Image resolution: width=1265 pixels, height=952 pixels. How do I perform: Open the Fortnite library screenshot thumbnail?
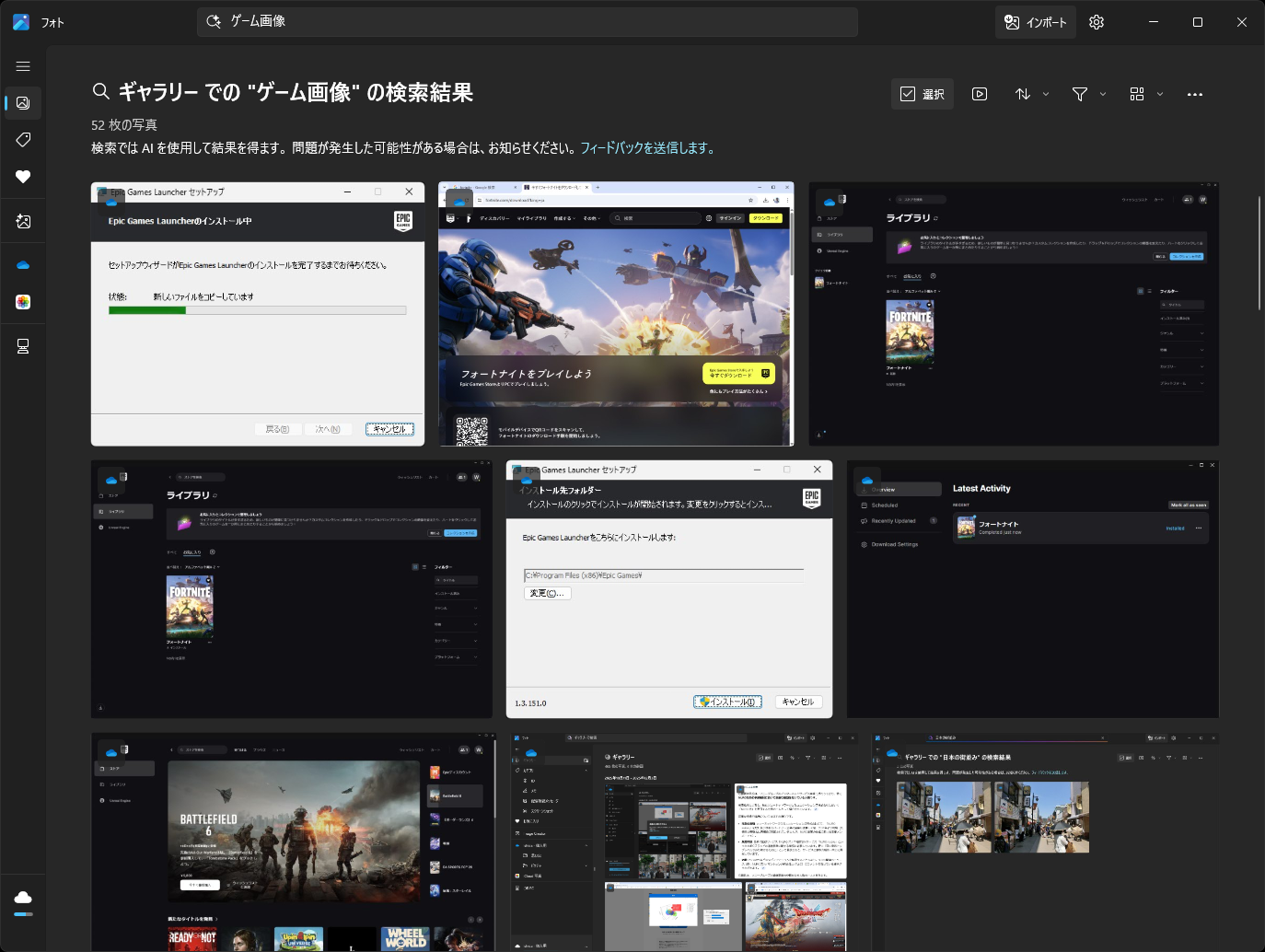(1014, 314)
